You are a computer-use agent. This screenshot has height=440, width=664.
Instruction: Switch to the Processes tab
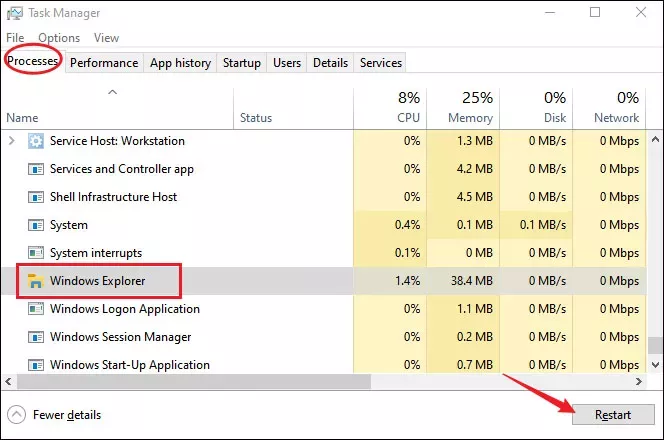(x=33, y=61)
